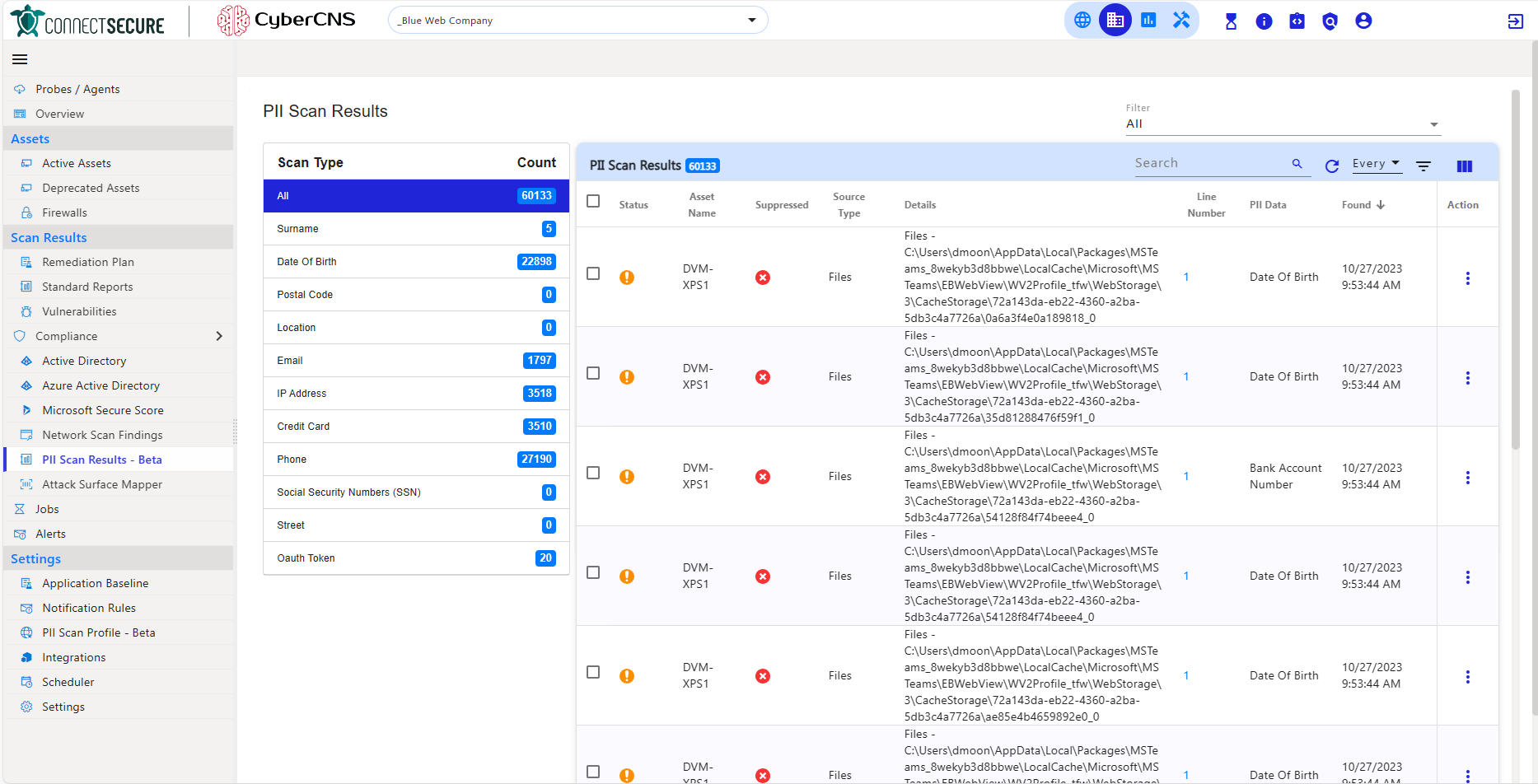Check the Bank Account Number row checkbox
The image size is (1538, 784).
pos(593,473)
